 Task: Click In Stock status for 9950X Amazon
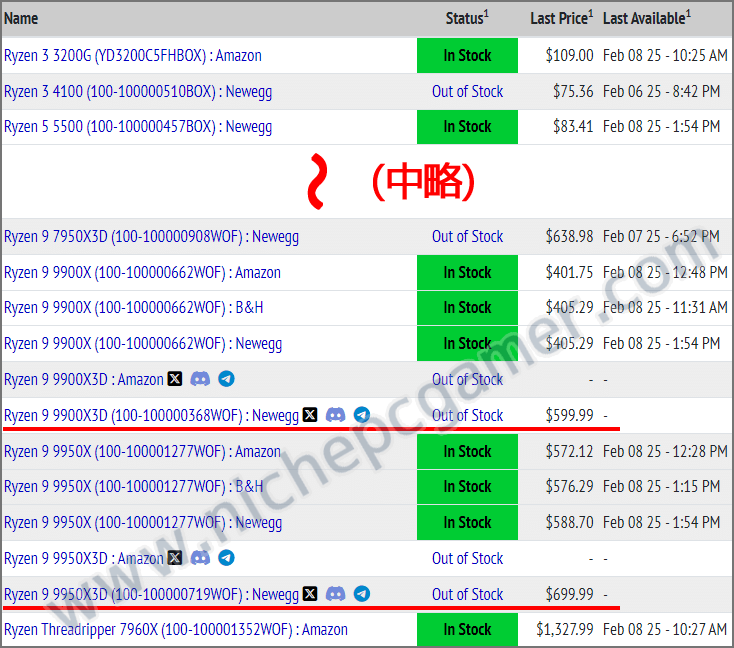click(x=467, y=451)
